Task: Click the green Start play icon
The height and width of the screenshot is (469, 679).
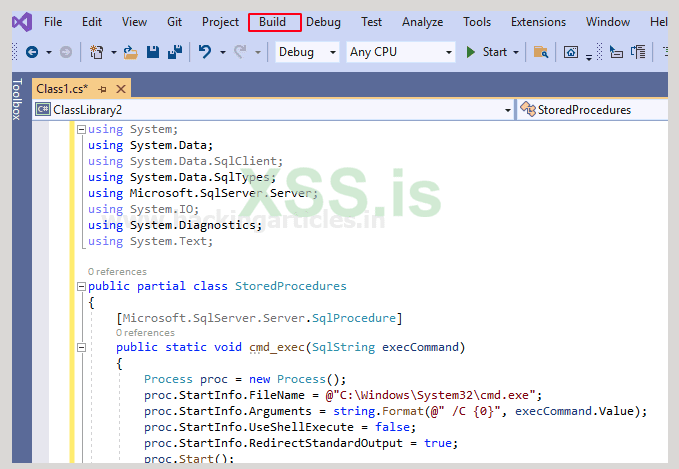Action: [471, 52]
